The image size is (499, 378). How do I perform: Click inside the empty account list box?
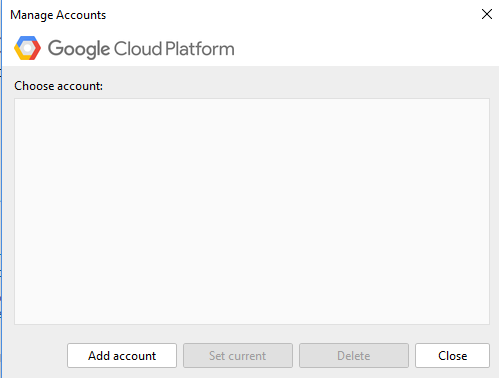[x=252, y=211]
